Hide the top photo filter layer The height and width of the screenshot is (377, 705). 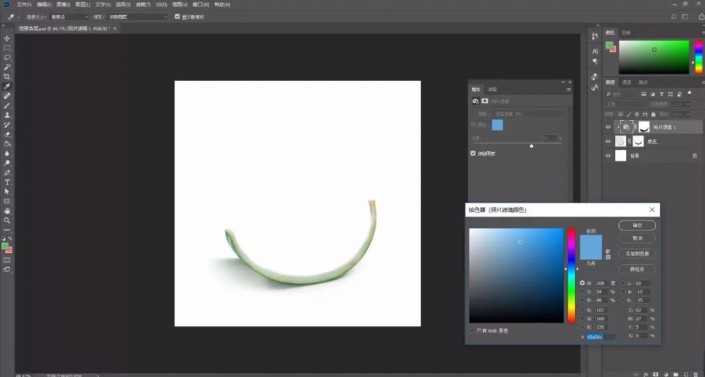point(608,127)
